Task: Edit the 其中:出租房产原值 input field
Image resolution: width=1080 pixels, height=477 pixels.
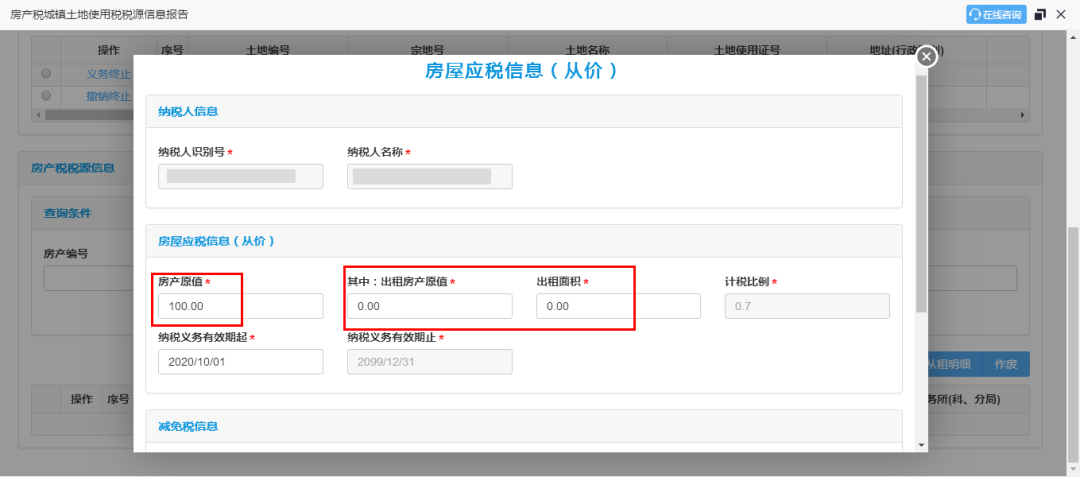Action: (x=430, y=306)
